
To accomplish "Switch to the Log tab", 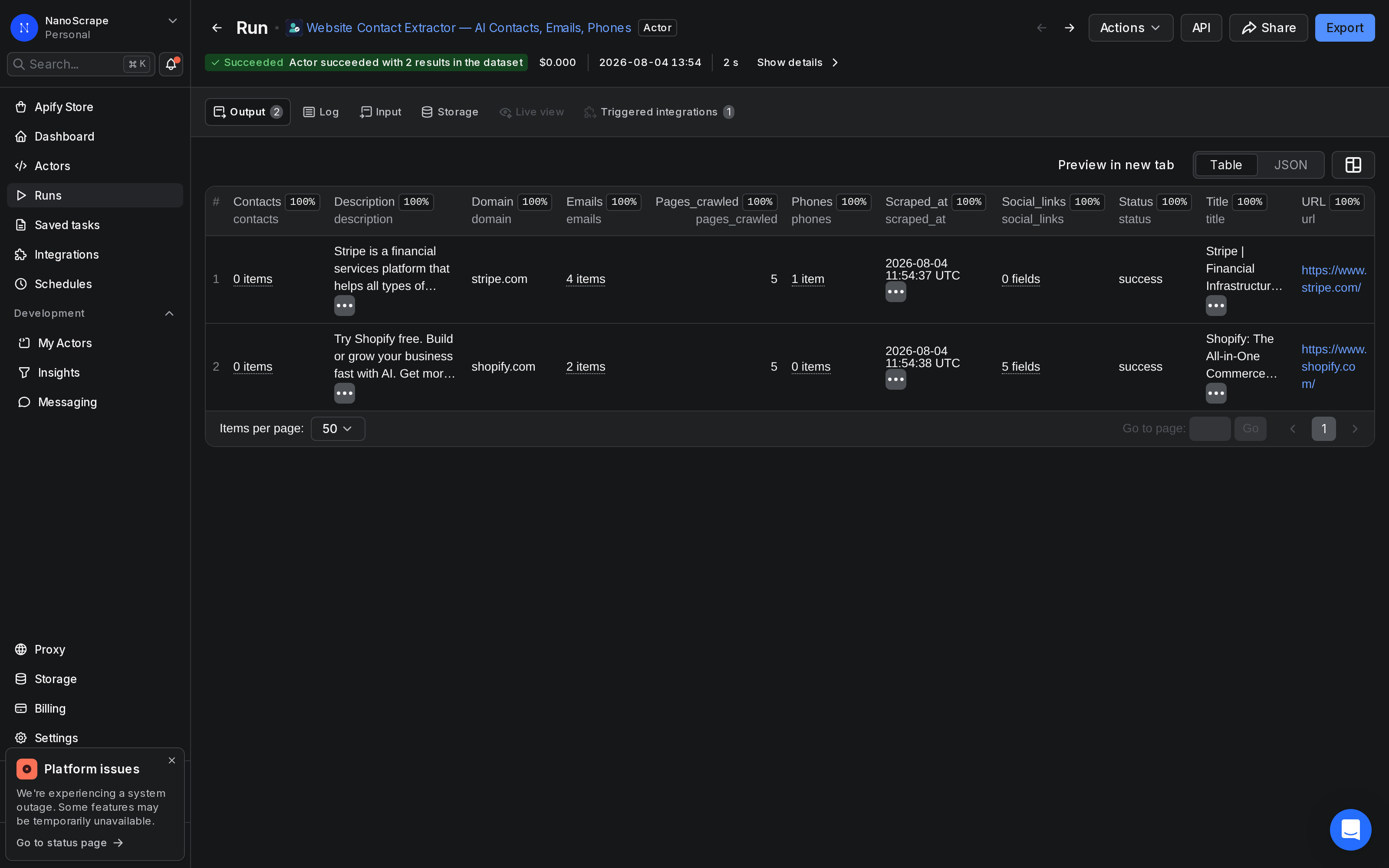I will [x=321, y=112].
